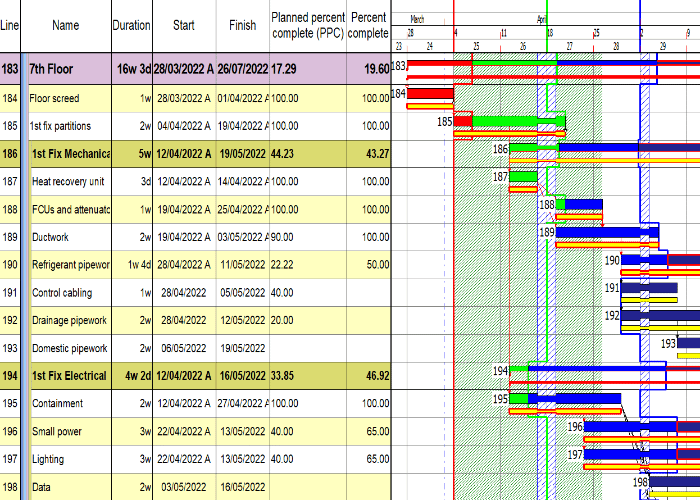
Task: Click the Duration column header
Action: click(131, 25)
